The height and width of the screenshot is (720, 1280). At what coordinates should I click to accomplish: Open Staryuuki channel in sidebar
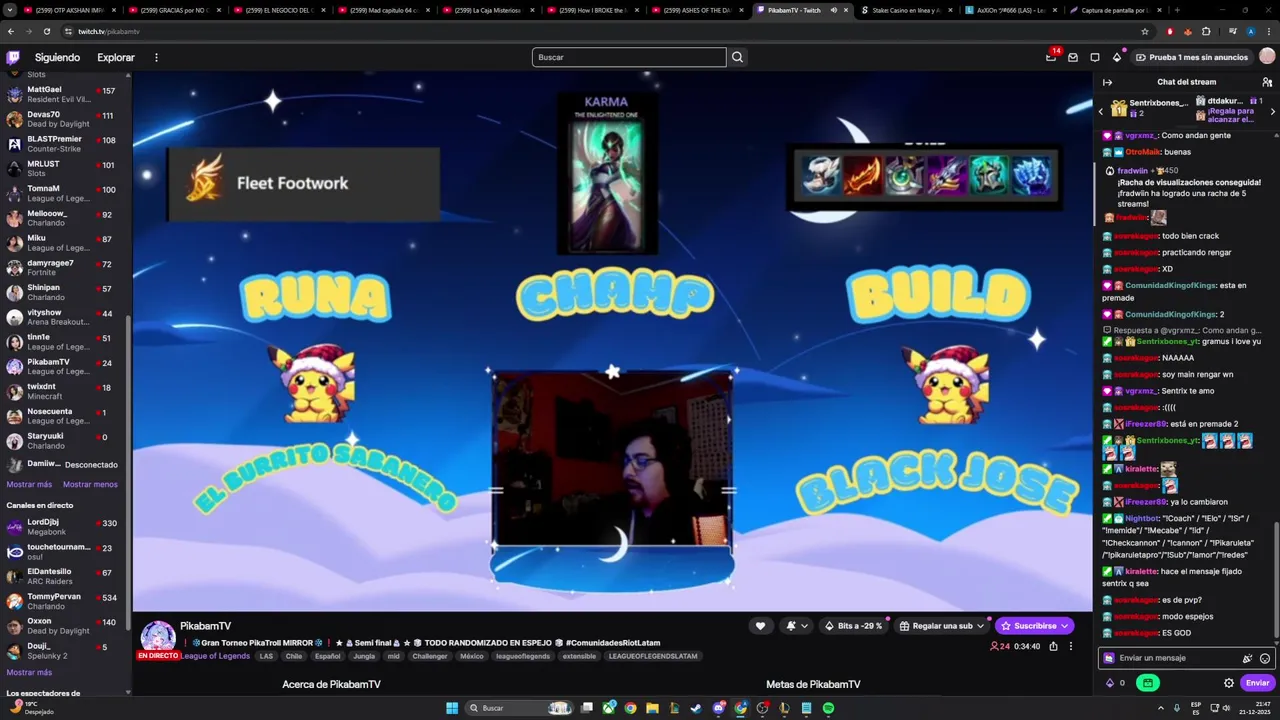(65, 440)
